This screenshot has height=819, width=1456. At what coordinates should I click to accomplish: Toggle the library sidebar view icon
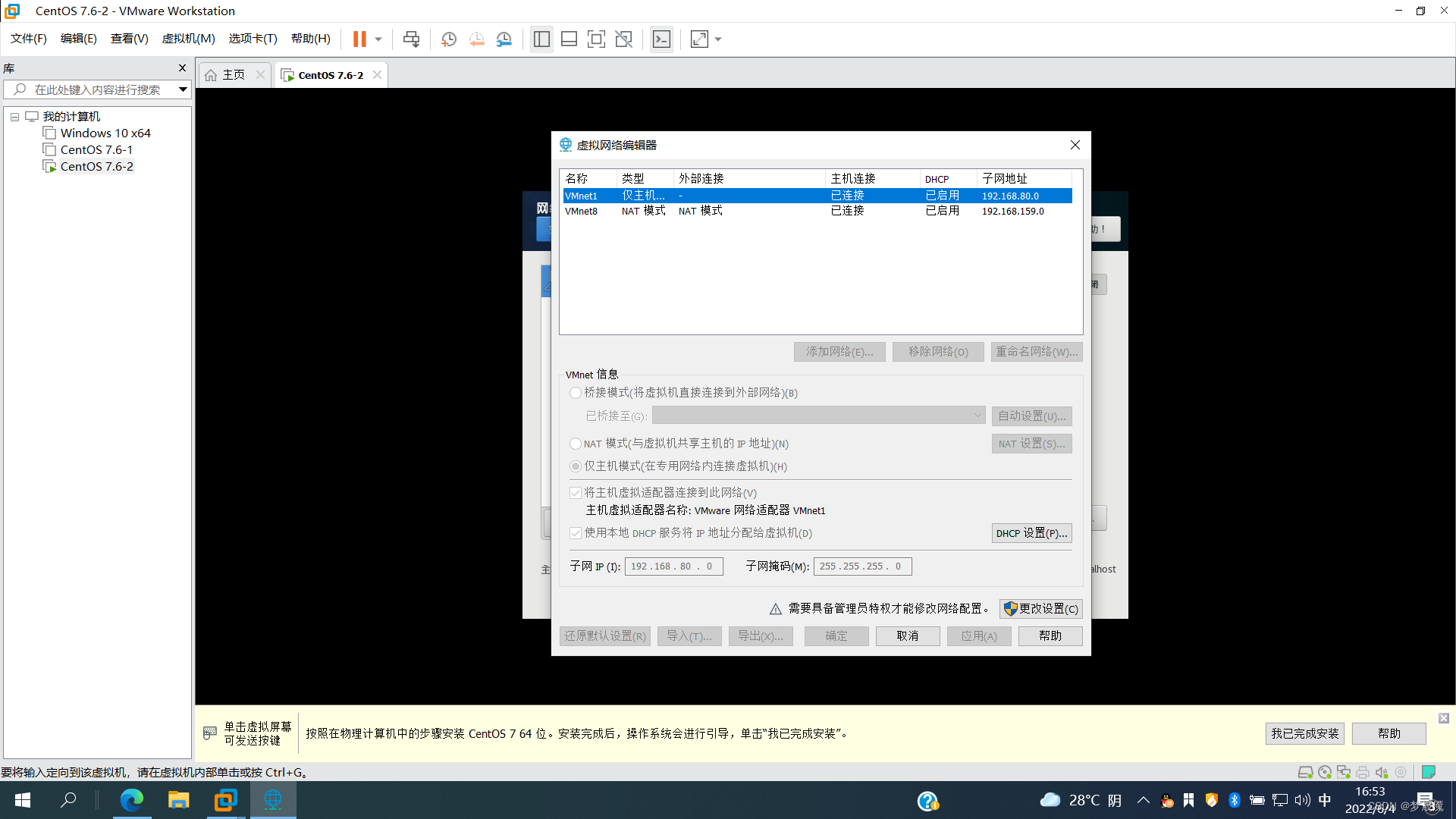(541, 39)
